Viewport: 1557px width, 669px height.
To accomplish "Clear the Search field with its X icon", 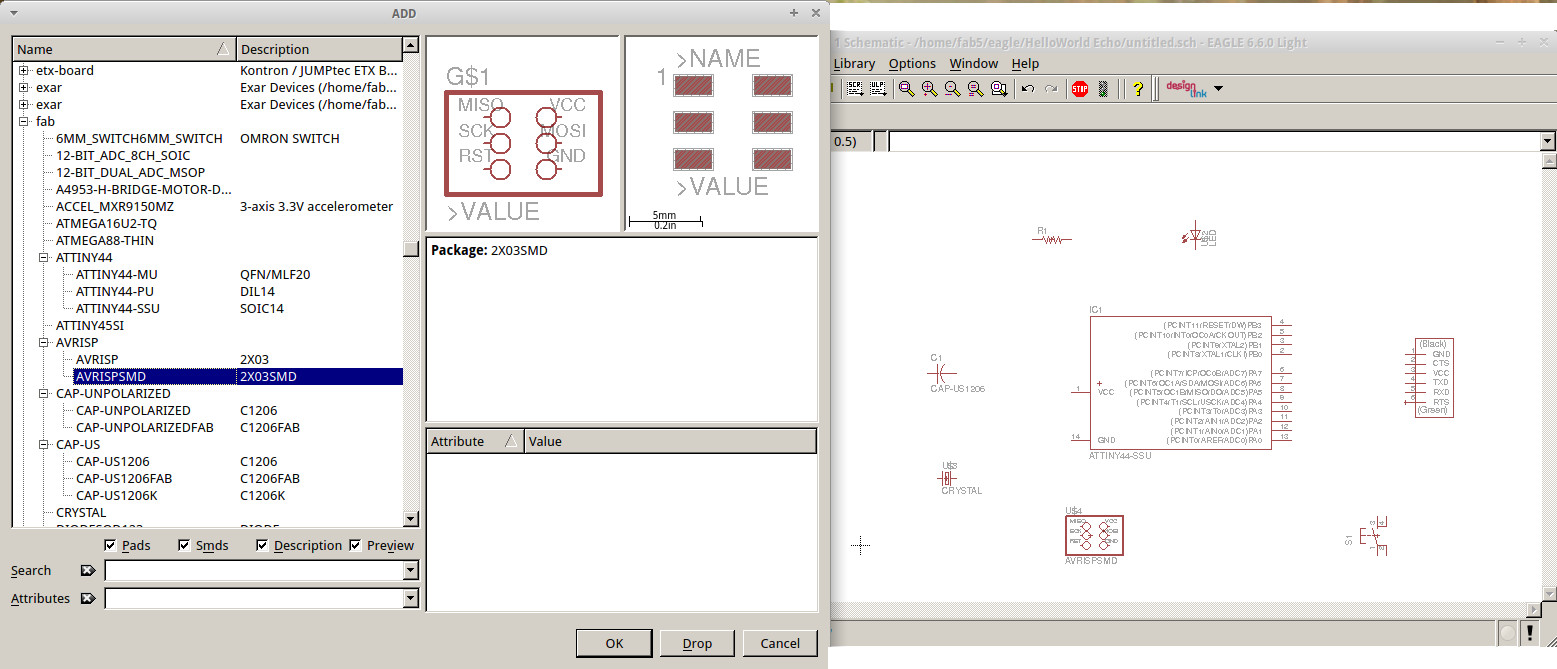I will [x=88, y=571].
